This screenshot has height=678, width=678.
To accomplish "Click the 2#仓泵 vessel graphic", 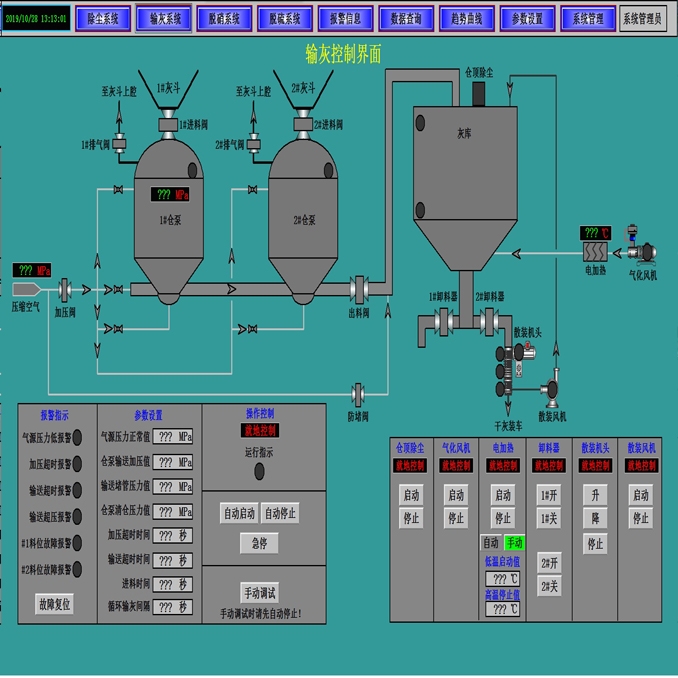I will point(303,222).
